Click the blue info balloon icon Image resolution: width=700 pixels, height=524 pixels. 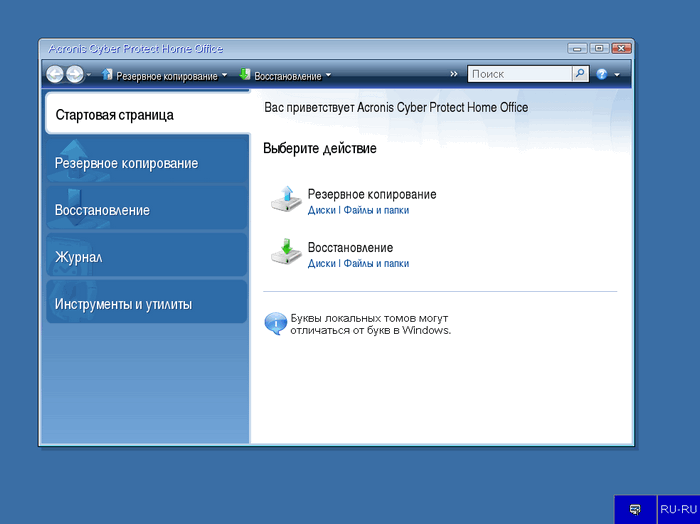tap(275, 323)
